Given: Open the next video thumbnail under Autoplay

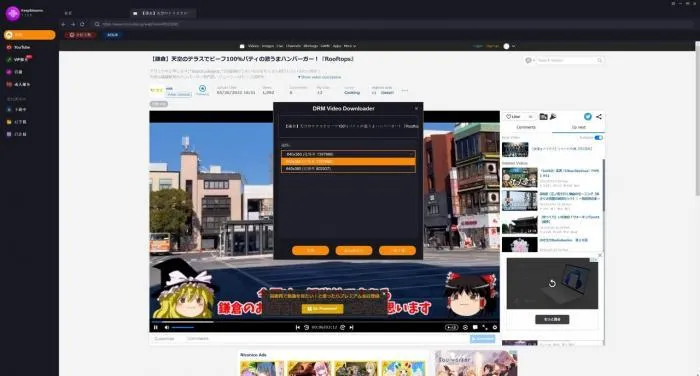Looking at the screenshot, I should [x=515, y=149].
